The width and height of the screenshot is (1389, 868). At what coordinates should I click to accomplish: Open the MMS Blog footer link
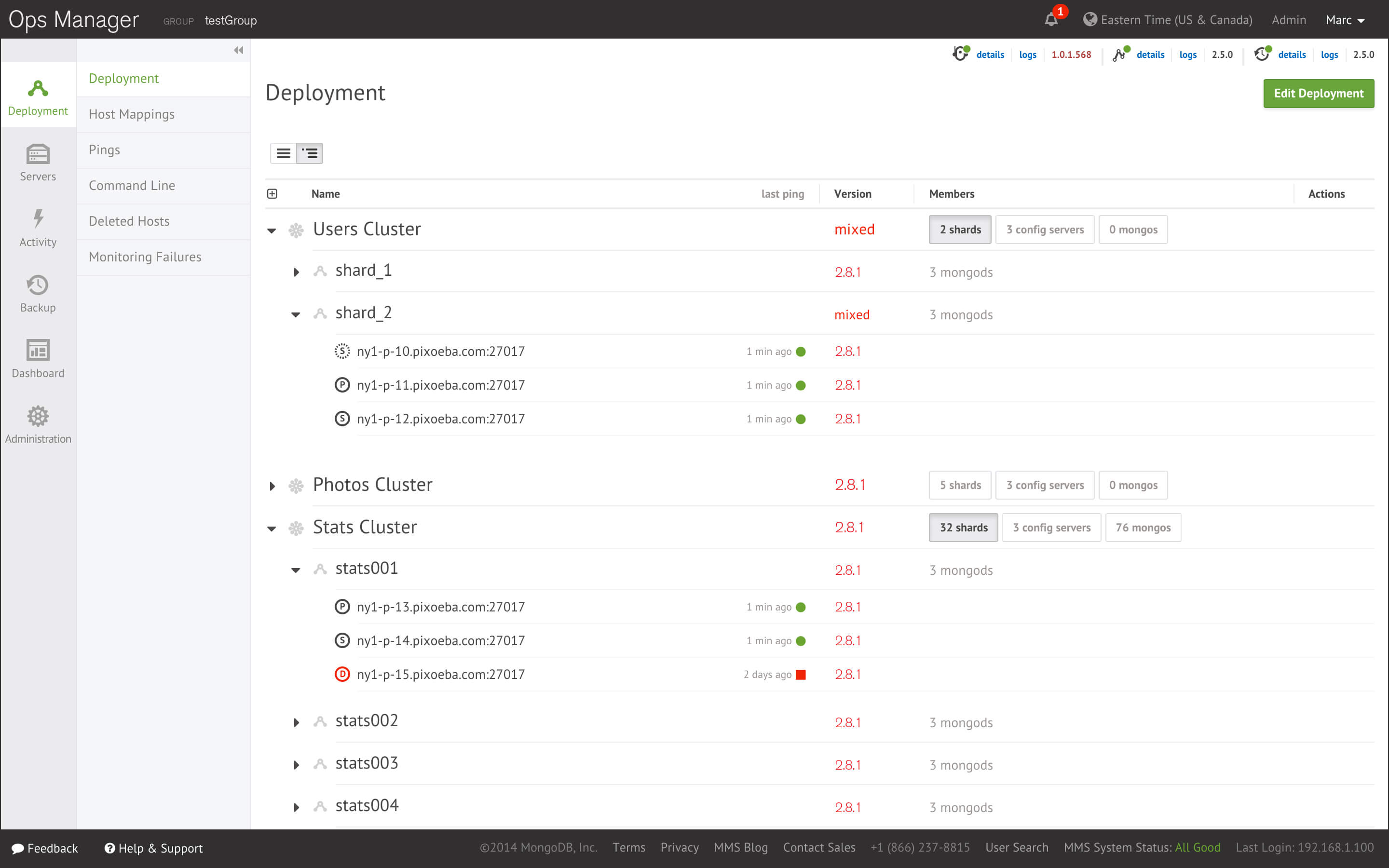(740, 847)
